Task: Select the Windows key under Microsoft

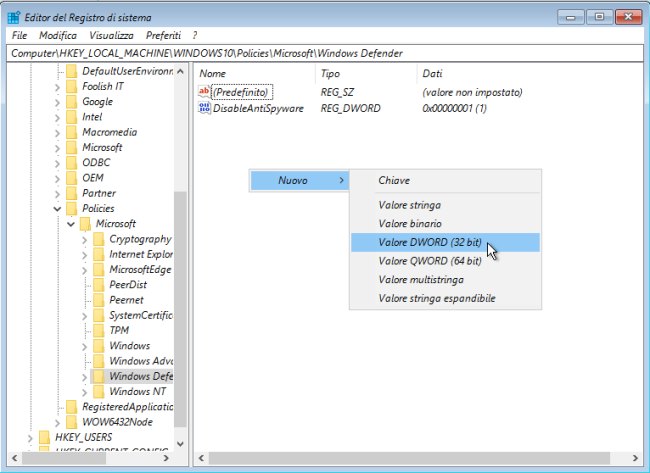Action: 129,346
